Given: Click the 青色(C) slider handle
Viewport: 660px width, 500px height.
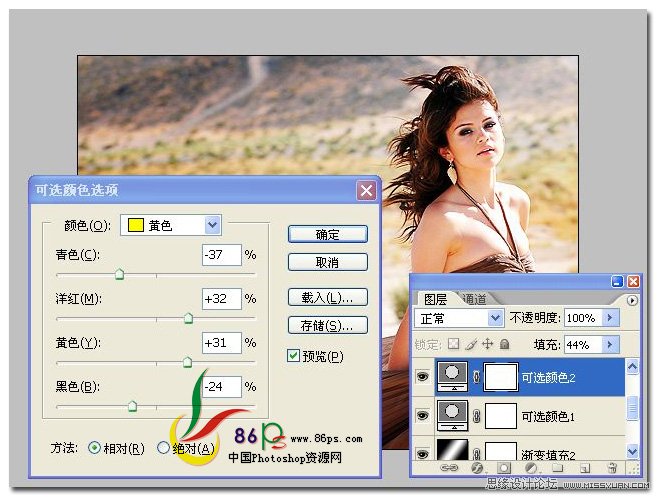Looking at the screenshot, I should tap(120, 274).
